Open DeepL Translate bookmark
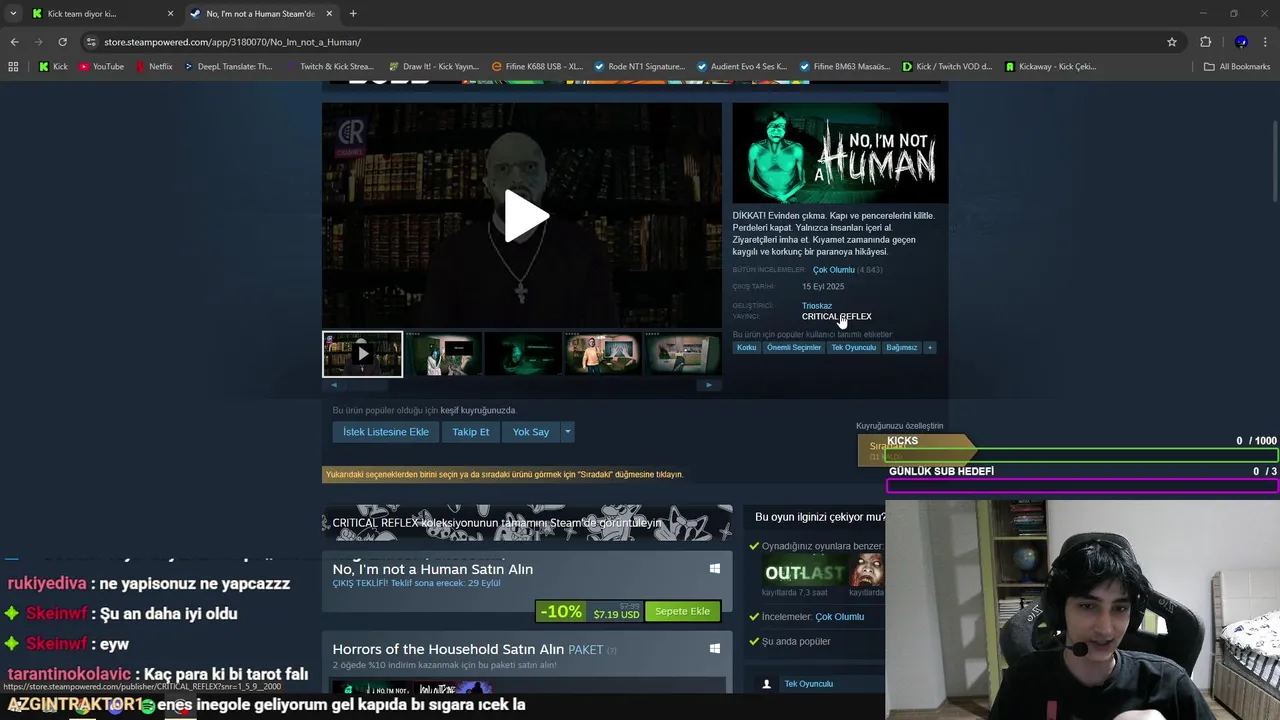1280x720 pixels. (x=227, y=67)
